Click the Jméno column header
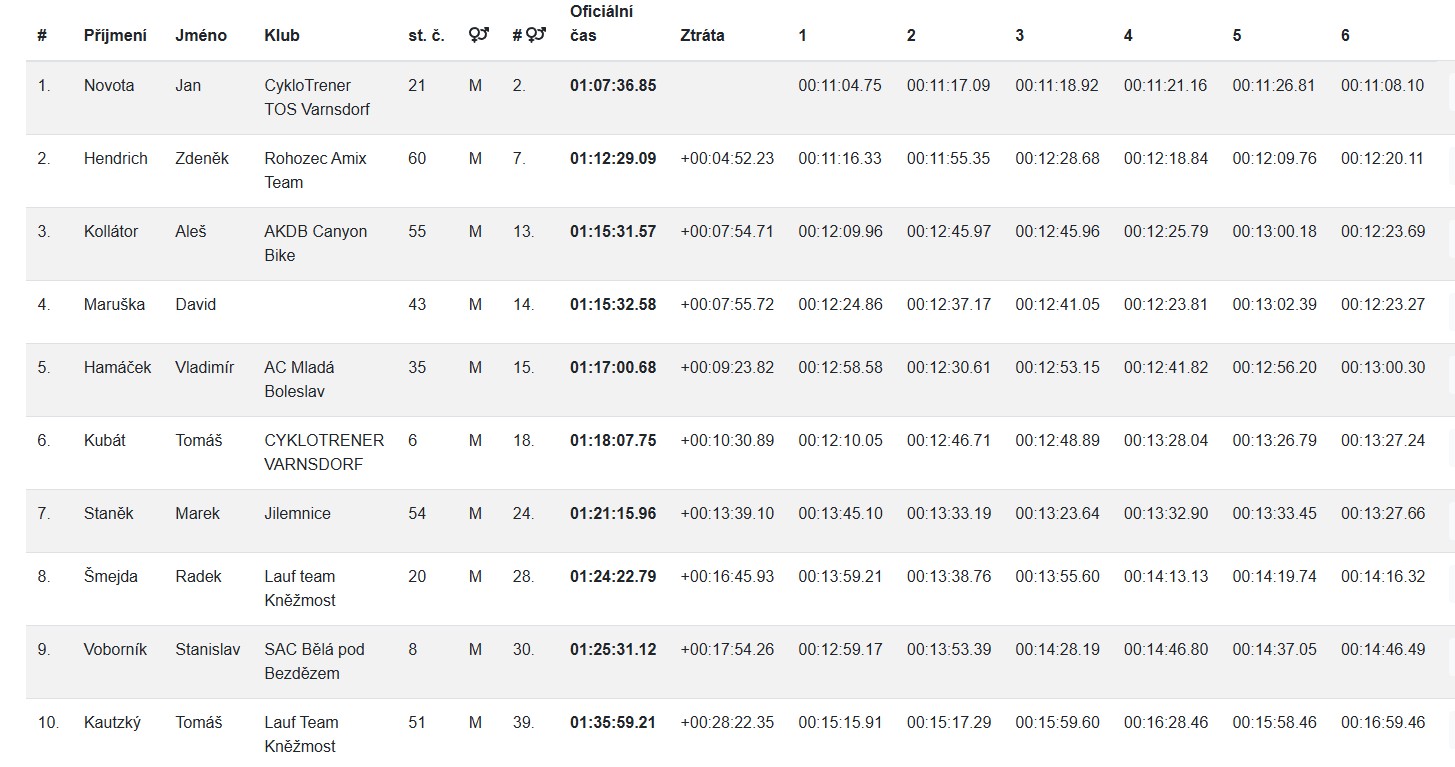 pos(201,35)
